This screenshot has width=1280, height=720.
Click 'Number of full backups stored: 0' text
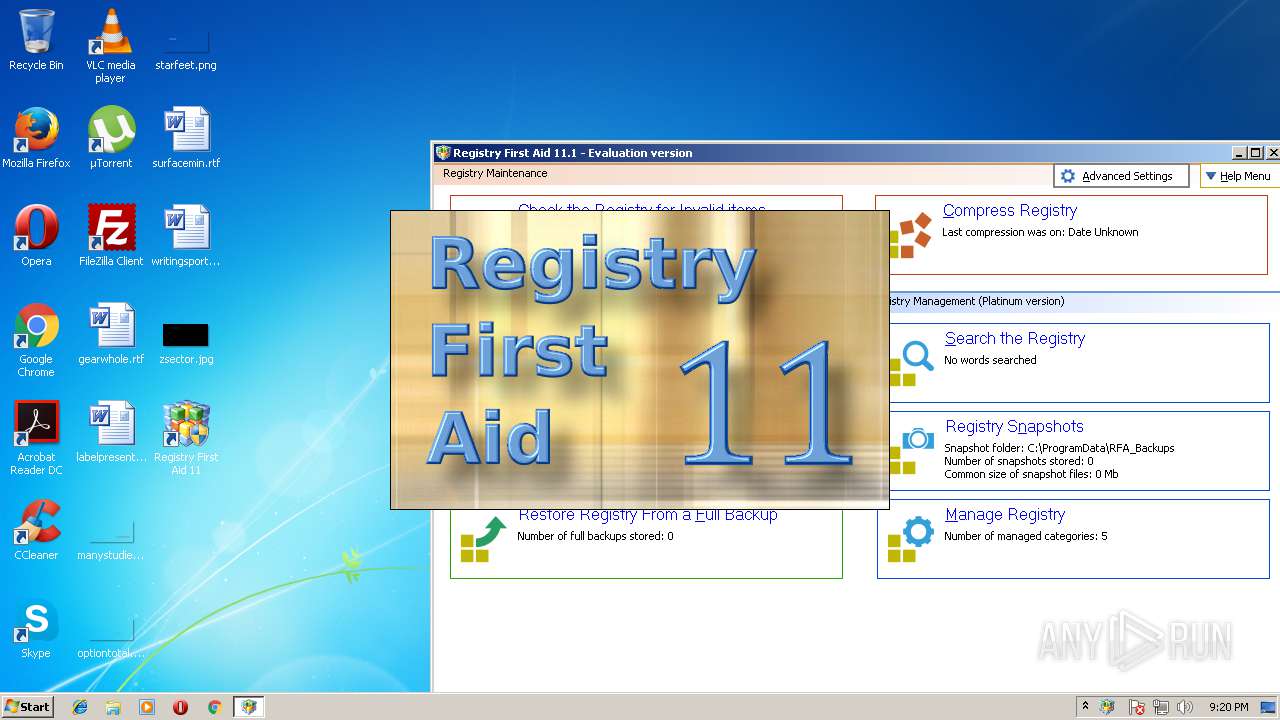[595, 536]
